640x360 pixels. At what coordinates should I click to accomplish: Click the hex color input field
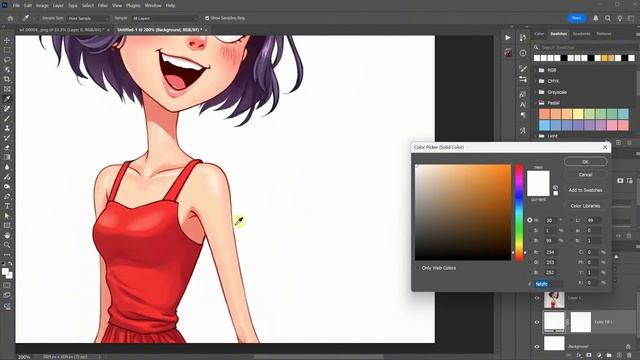click(549, 284)
